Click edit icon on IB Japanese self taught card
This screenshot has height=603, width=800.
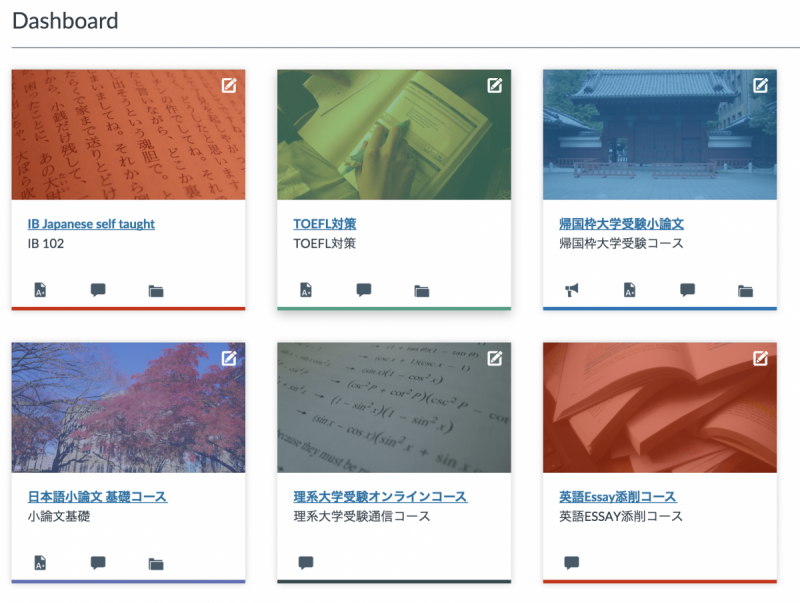tap(229, 86)
